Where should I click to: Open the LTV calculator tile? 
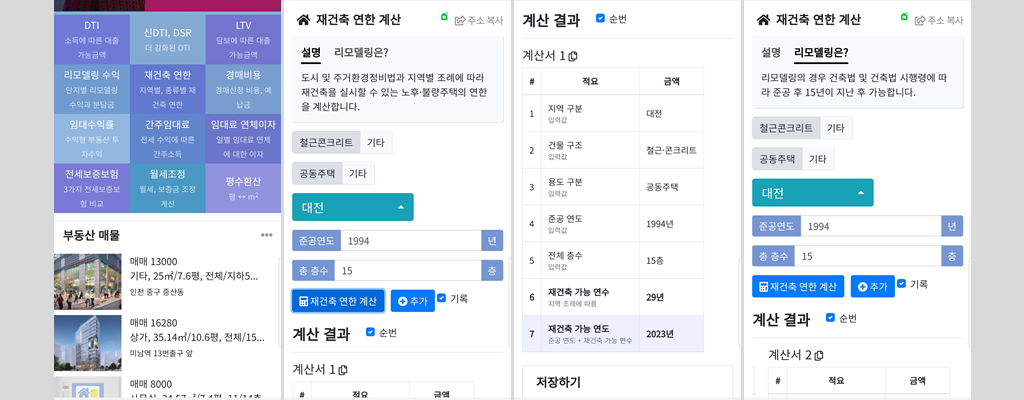click(x=243, y=39)
